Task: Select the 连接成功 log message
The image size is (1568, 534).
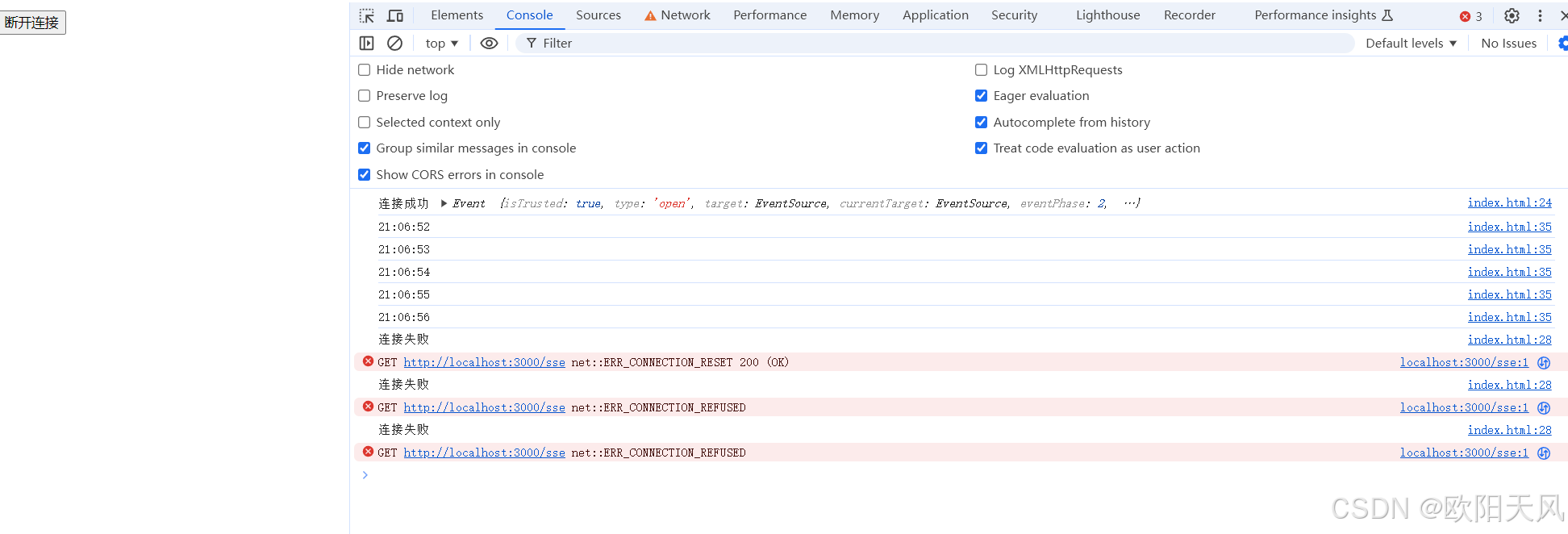Action: point(404,203)
